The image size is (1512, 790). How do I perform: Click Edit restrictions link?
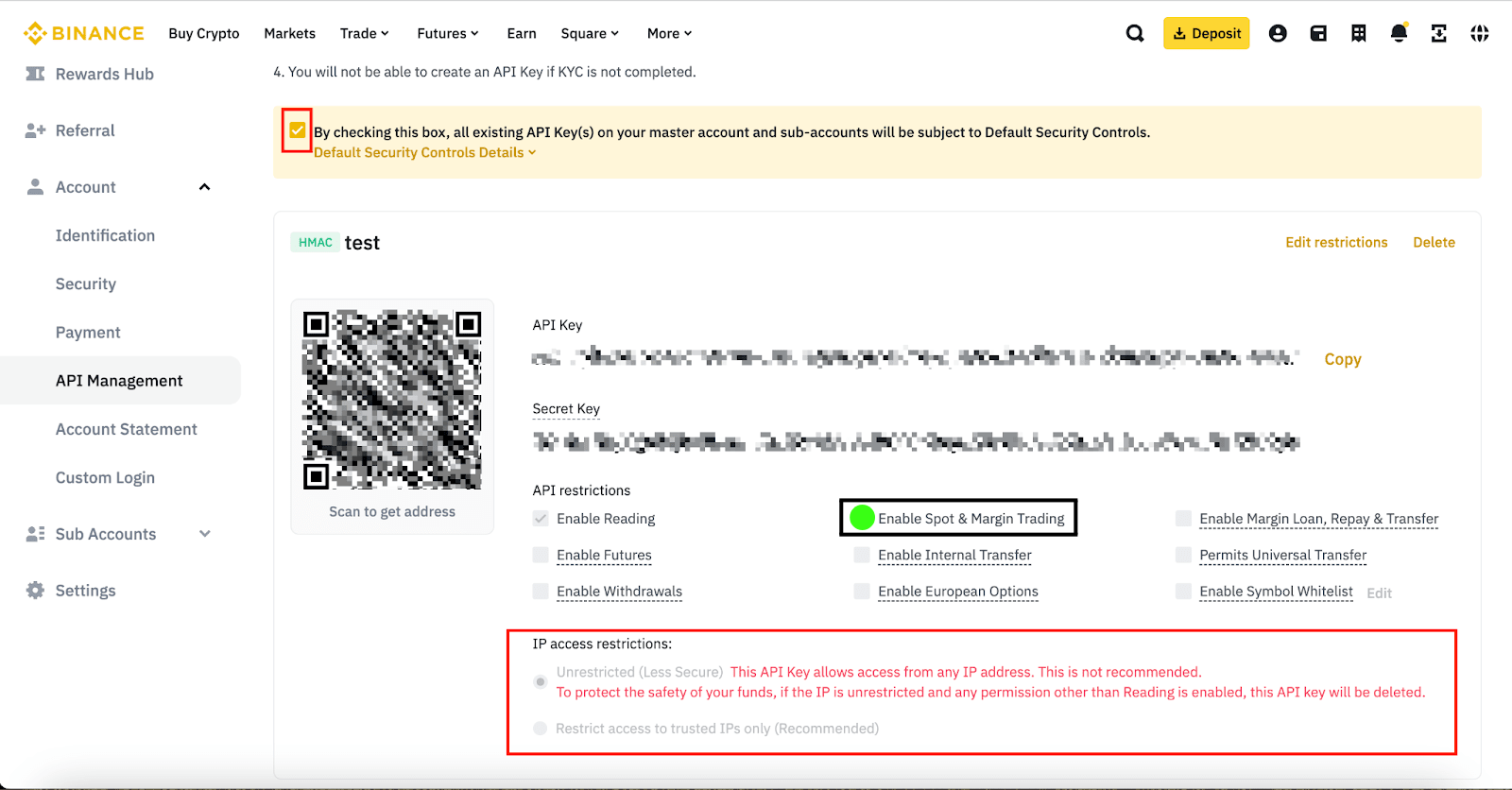point(1336,242)
